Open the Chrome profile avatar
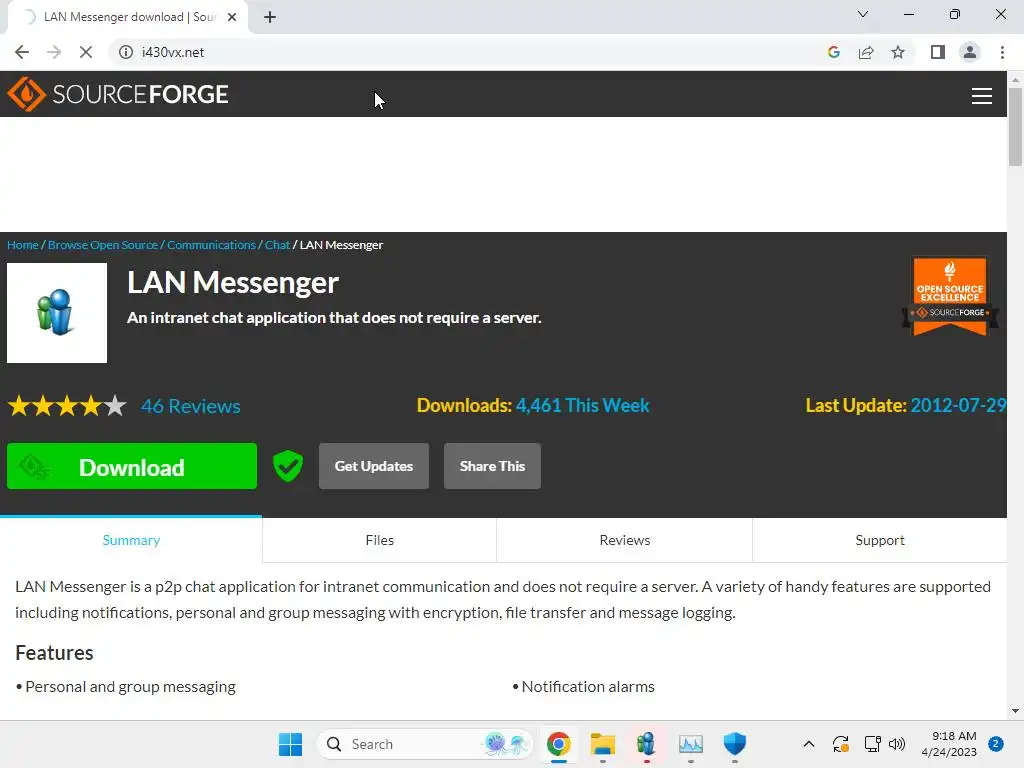This screenshot has height=768, width=1024. [x=970, y=52]
